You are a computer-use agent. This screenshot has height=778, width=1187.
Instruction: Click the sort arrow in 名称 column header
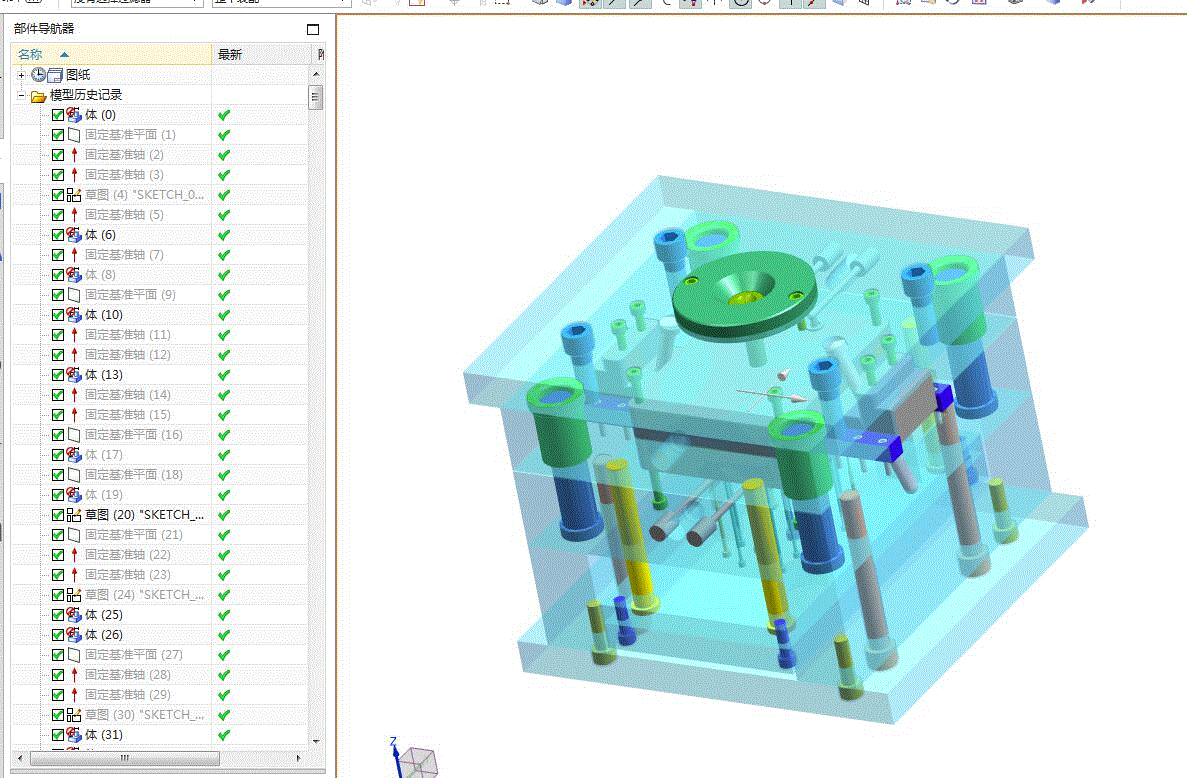tap(64, 54)
